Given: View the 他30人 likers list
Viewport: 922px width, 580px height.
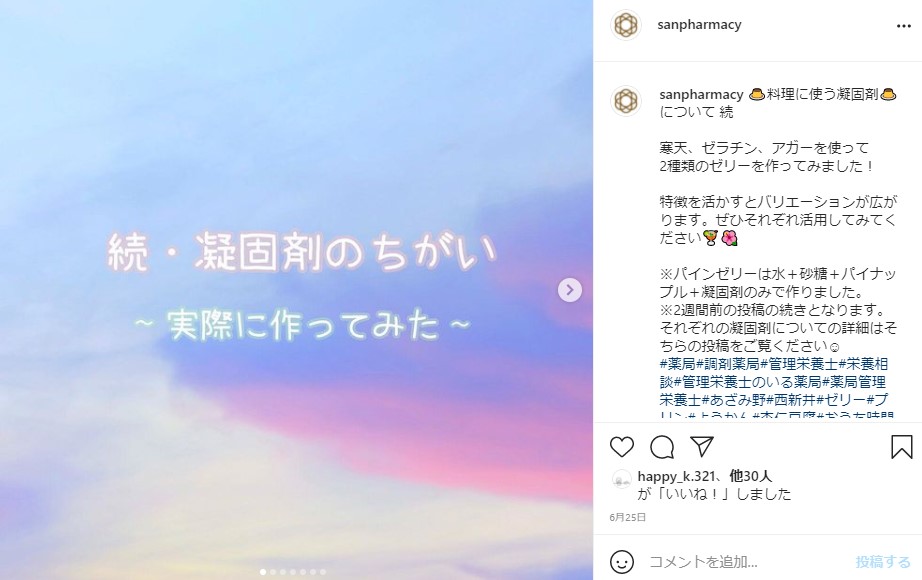Looking at the screenshot, I should tap(751, 476).
